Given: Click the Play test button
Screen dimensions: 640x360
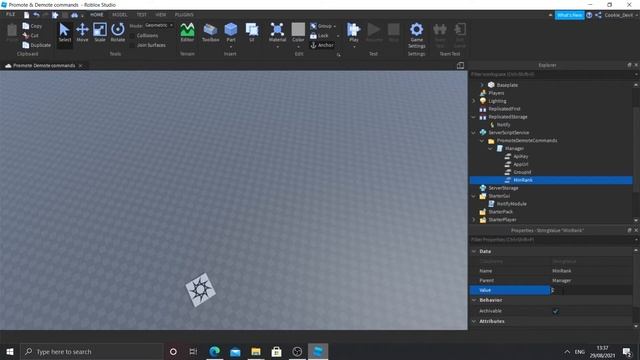Looking at the screenshot, I should point(353,31).
